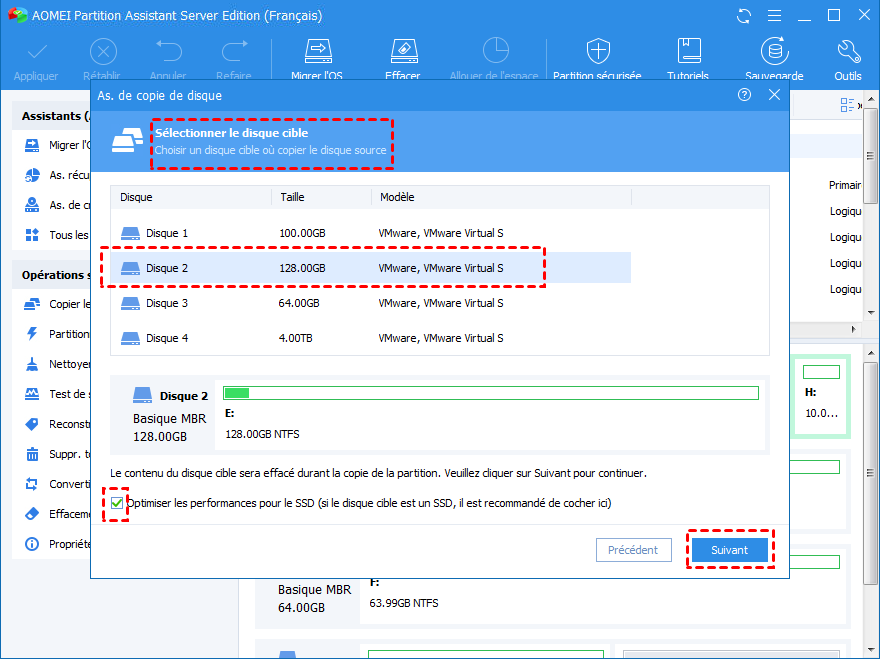The width and height of the screenshot is (880, 659).
Task: Close the As. de copie de disque dialog
Action: [x=774, y=95]
